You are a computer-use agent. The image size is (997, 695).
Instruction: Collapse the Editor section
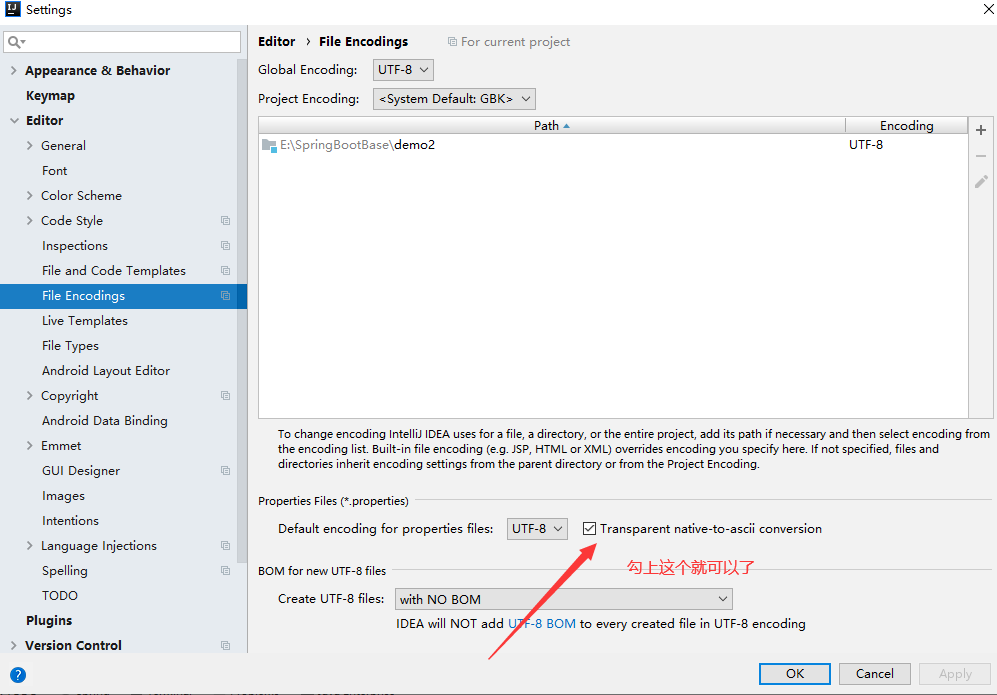click(14, 121)
